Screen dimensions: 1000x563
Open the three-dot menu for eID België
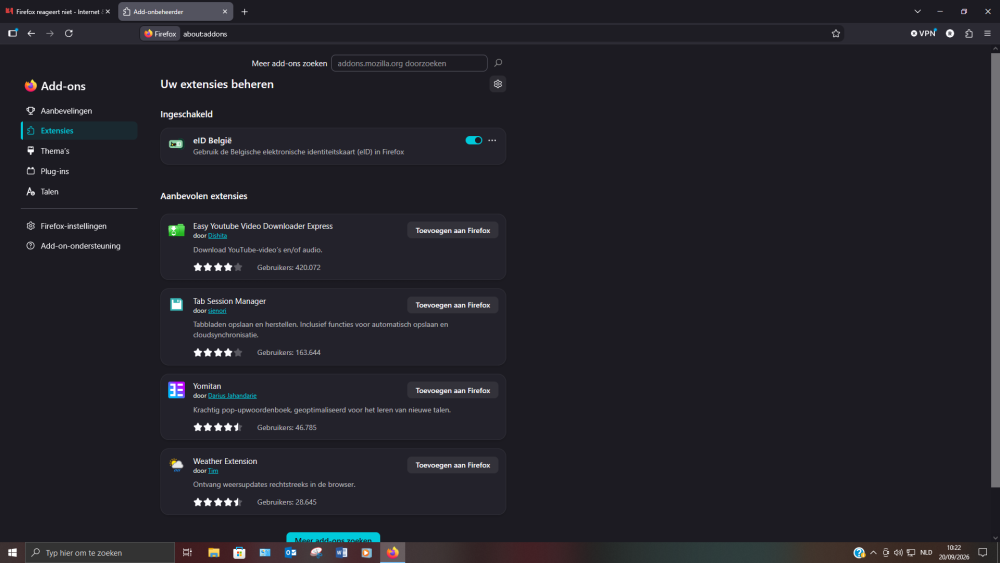click(x=492, y=140)
